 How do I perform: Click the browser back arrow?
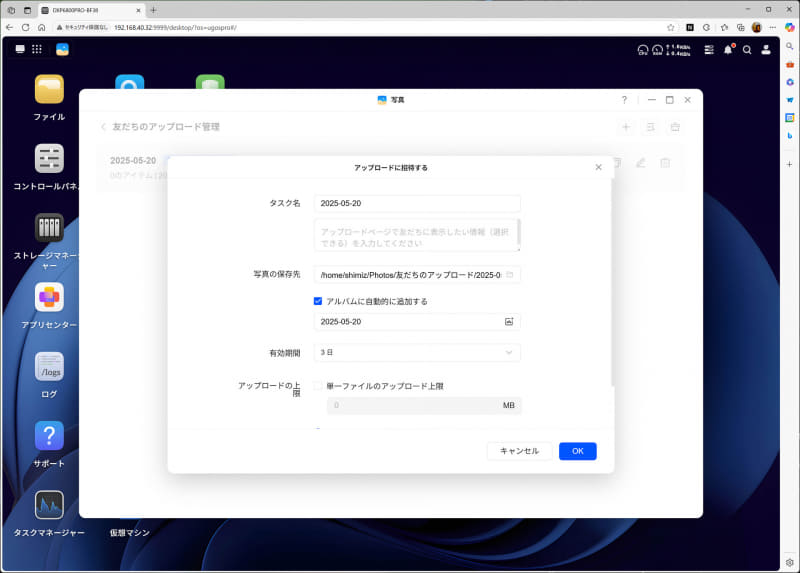point(10,28)
